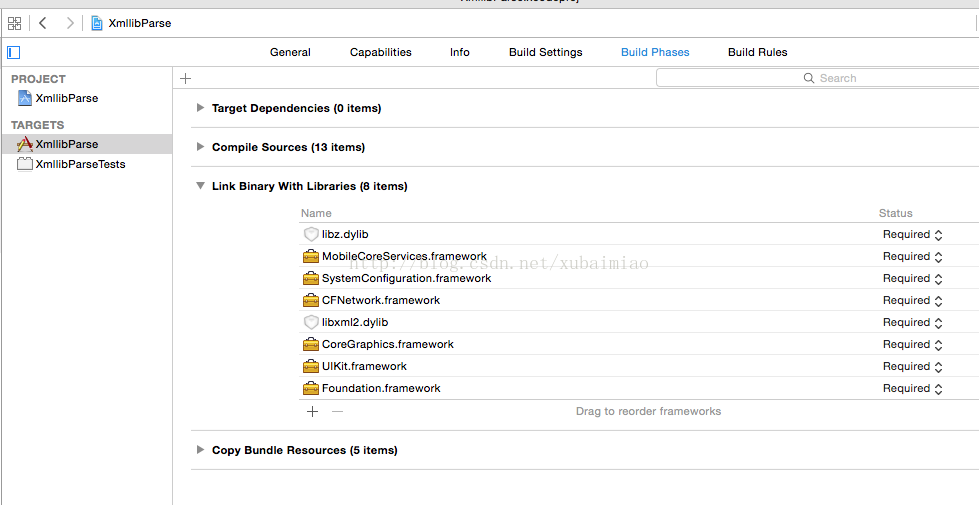Click the libxml2.dylib library icon

[x=311, y=322]
